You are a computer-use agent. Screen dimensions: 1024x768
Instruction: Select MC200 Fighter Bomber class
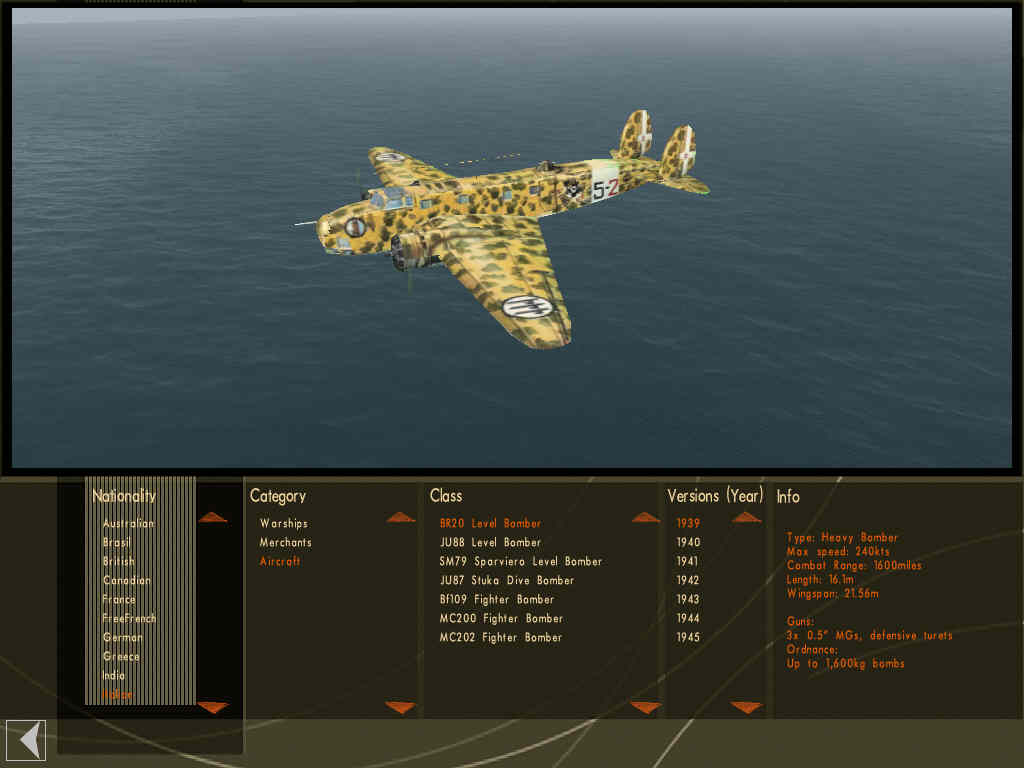point(501,618)
